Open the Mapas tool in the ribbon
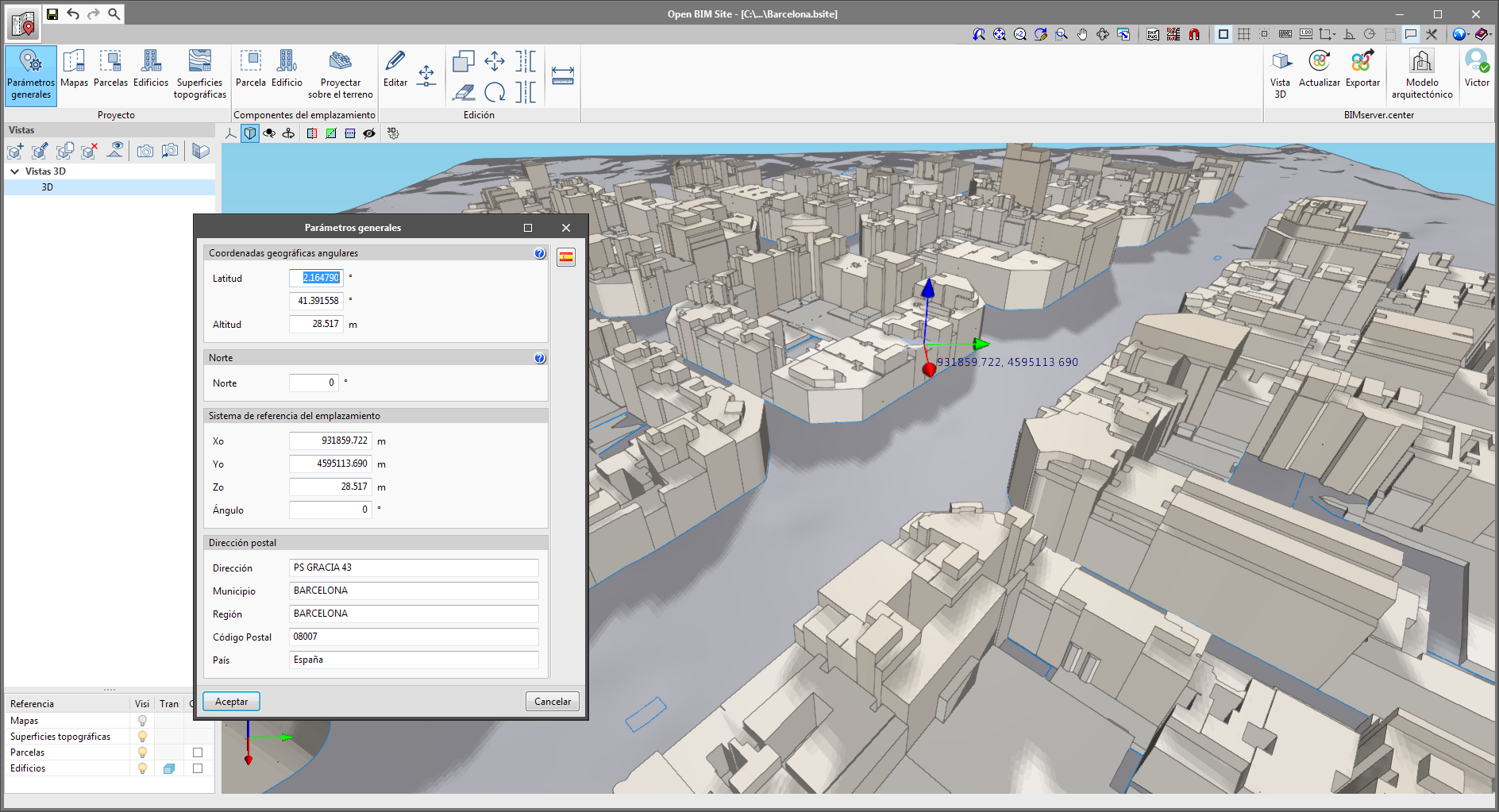Screen dimensions: 1499x812 (x=74, y=69)
